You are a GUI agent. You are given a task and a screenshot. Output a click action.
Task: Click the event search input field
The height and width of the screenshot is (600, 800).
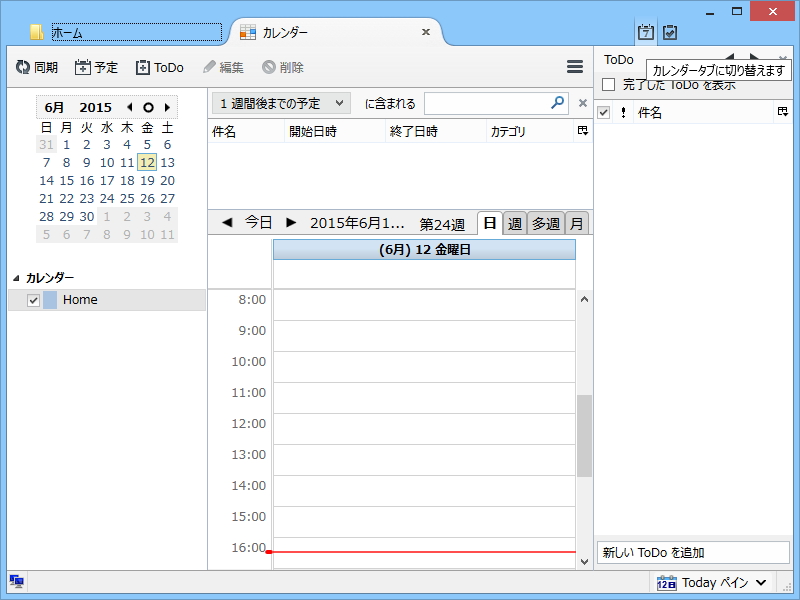click(x=487, y=104)
